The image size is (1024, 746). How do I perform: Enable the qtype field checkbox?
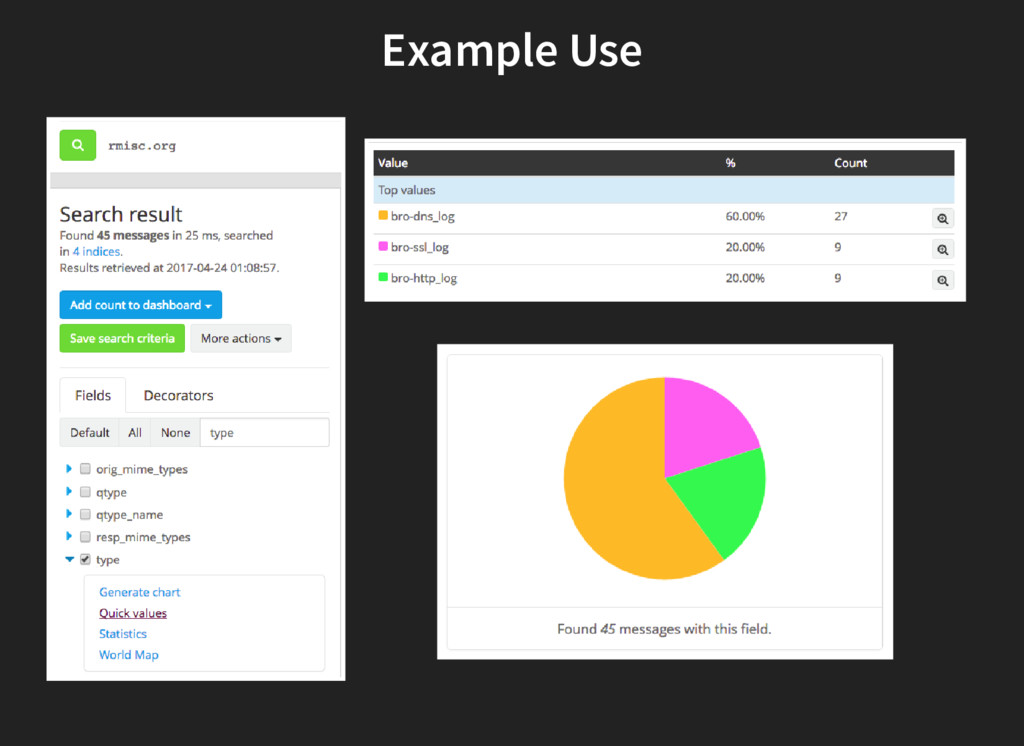[x=85, y=492]
